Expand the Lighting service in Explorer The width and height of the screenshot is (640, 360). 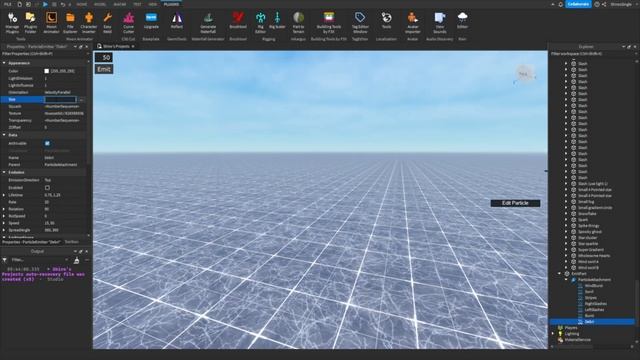(x=553, y=333)
